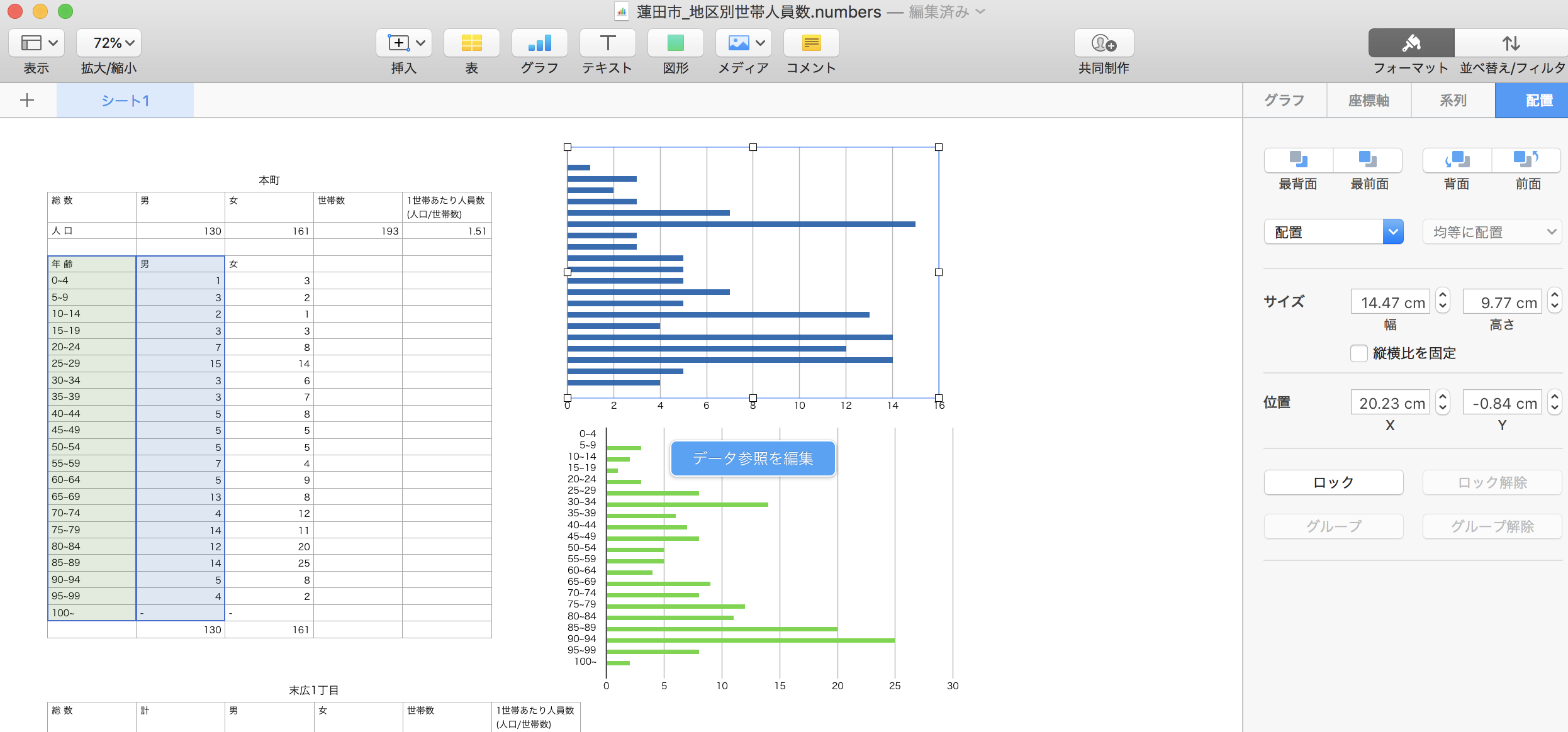Viewport: 1568px width, 732px height.
Task: Open the View (表示) dropdown menu
Action: 36,43
